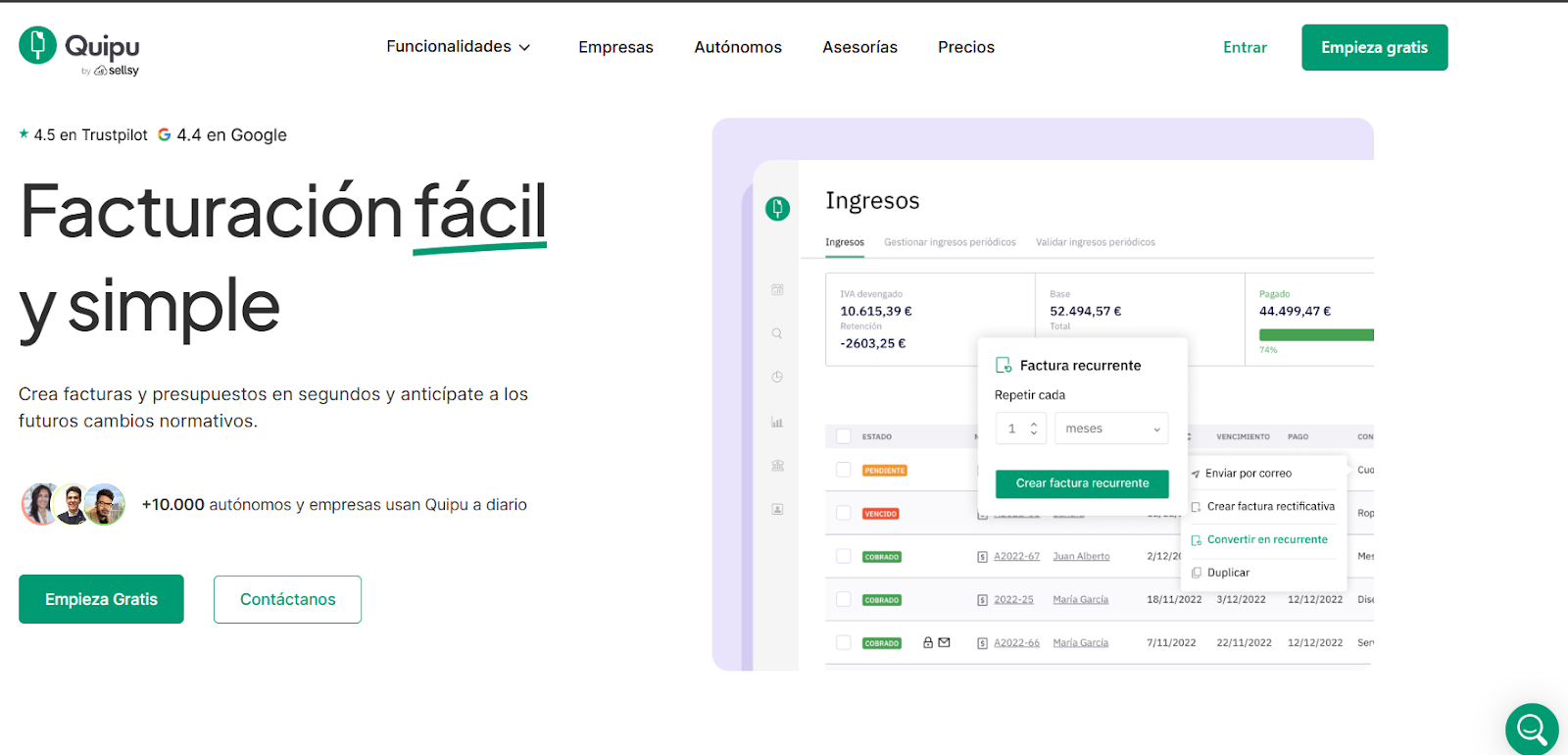Click the red VENCIDO status badge
The image size is (1568, 755).
pos(880,514)
